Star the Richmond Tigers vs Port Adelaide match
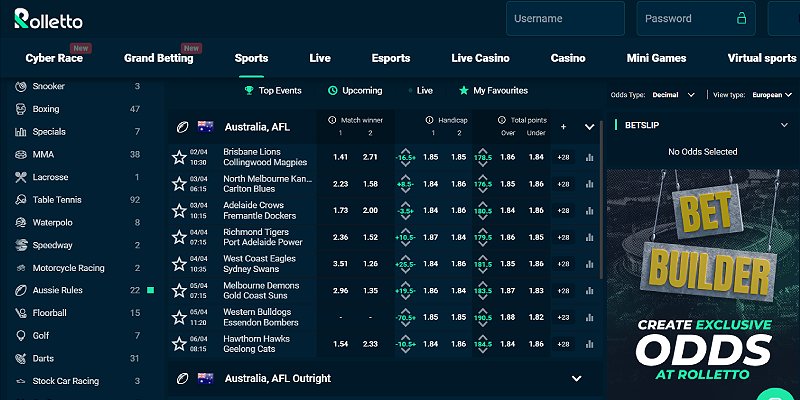The height and width of the screenshot is (400, 800). (x=179, y=237)
